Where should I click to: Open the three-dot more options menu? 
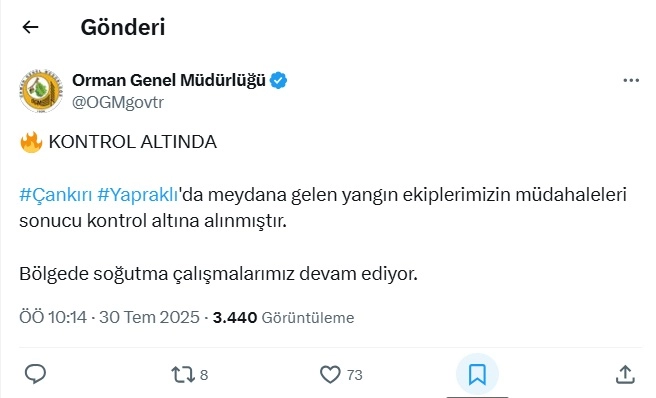pos(631,80)
